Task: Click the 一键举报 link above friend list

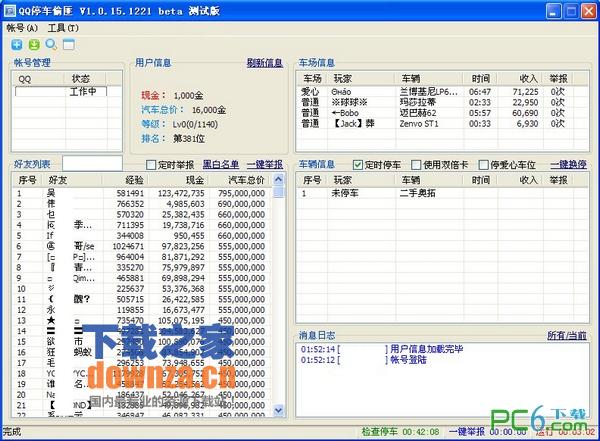Action: (x=266, y=164)
